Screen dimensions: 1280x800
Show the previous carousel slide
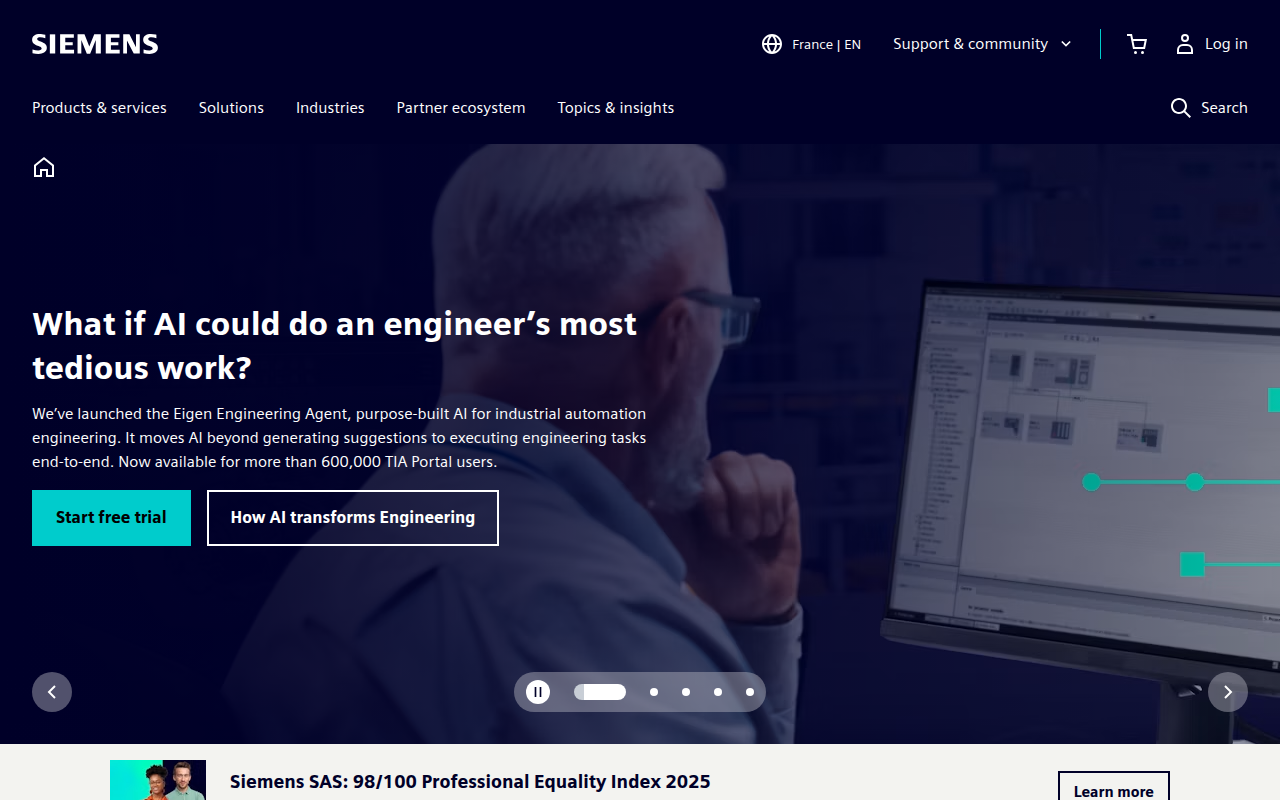[x=52, y=692]
